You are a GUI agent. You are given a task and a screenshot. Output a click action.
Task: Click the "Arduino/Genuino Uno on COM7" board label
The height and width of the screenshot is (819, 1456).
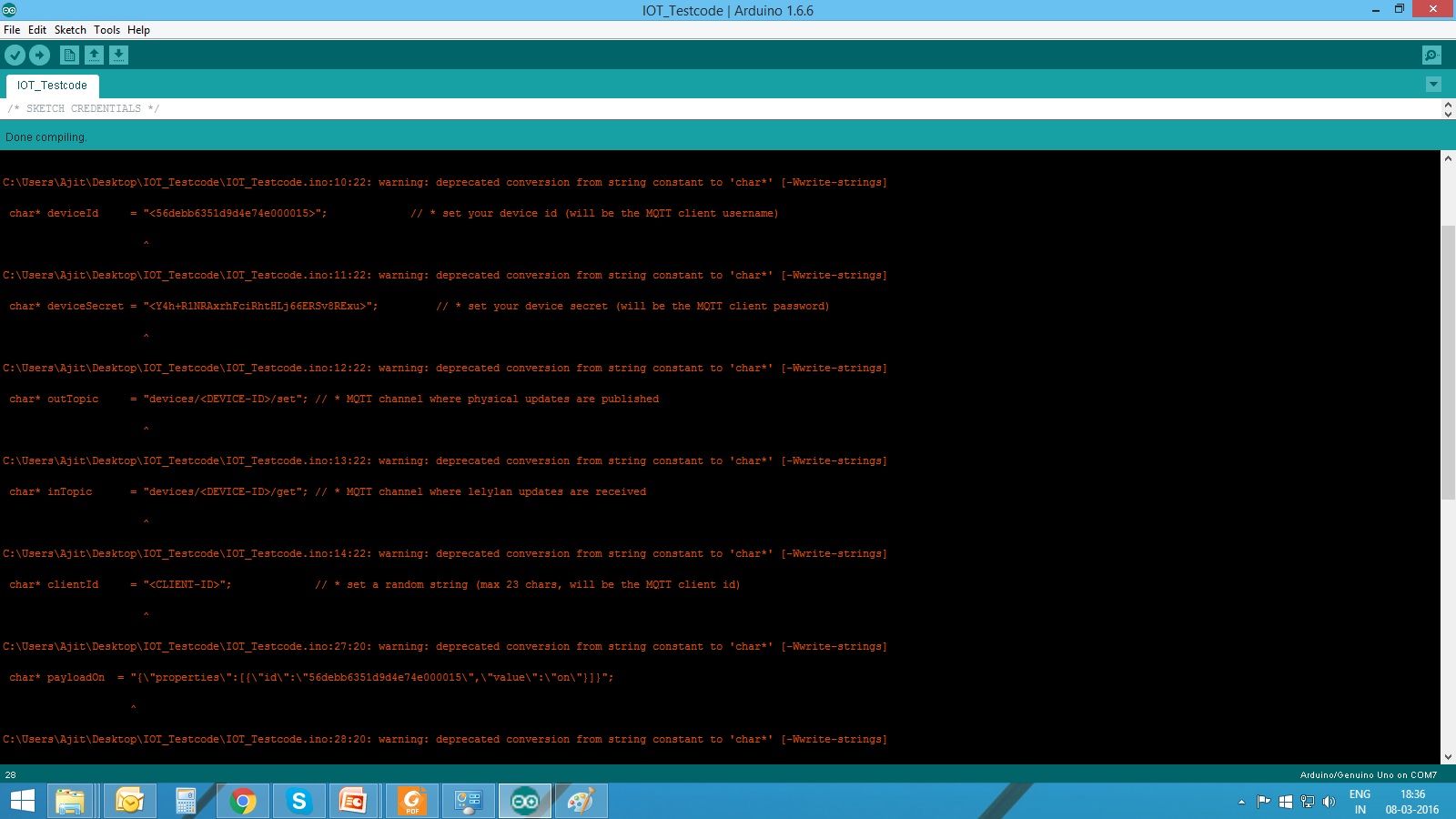[x=1369, y=775]
